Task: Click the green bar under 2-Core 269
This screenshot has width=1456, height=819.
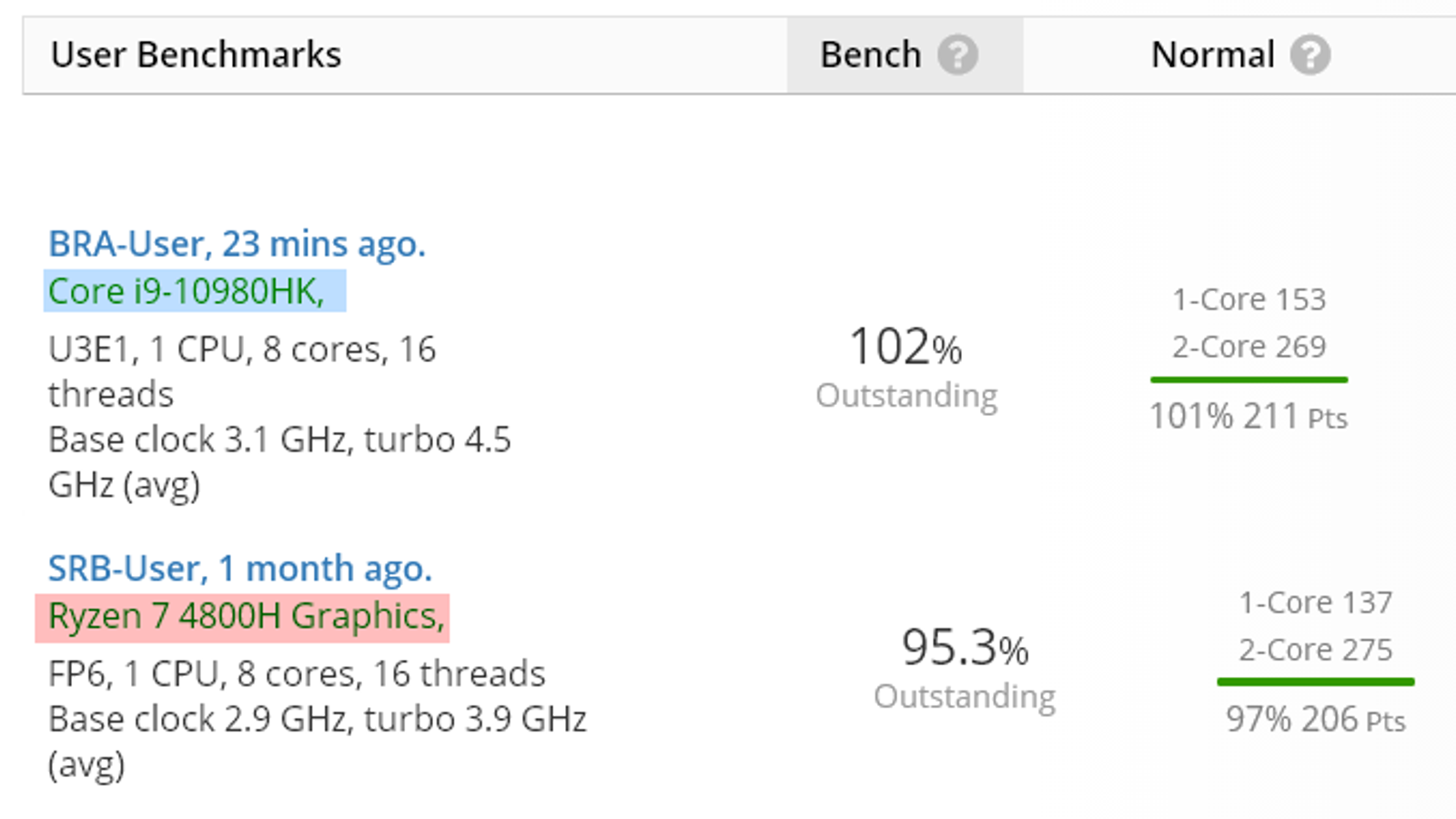Action: pyautogui.click(x=1249, y=379)
